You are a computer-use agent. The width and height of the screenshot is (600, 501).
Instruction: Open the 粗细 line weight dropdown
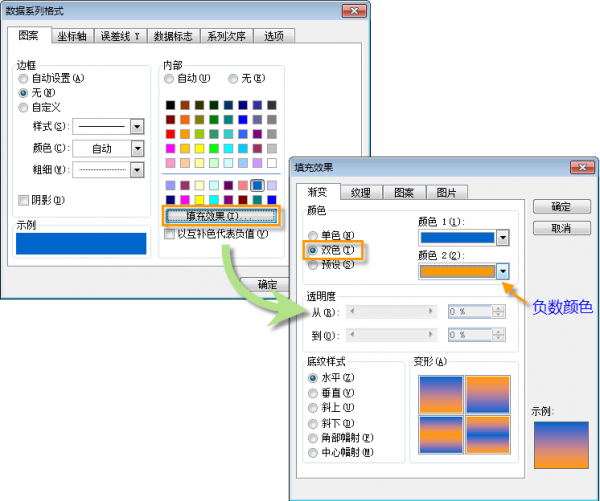point(137,170)
